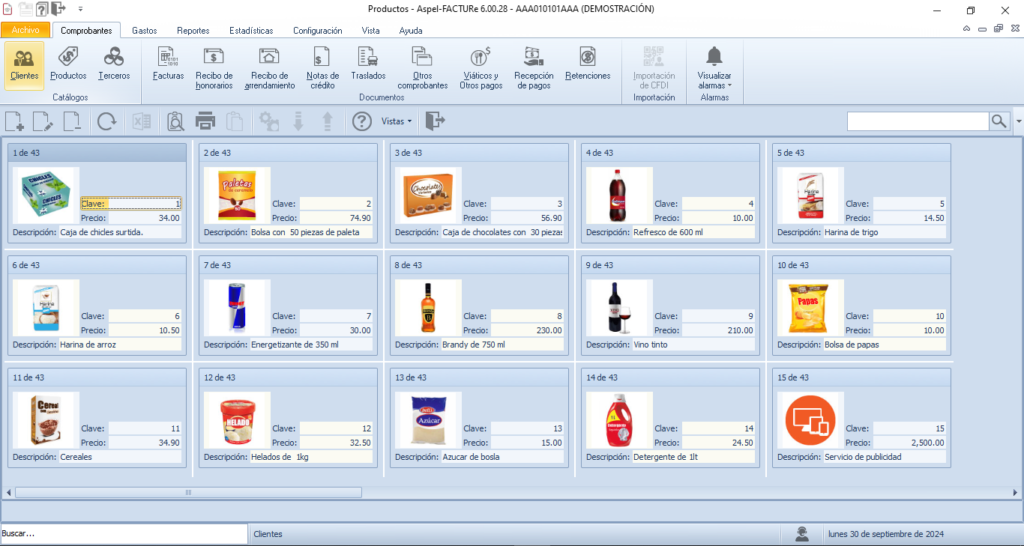1024x546 pixels.
Task: Switch to the Reportes ribbon tab
Action: click(x=193, y=31)
